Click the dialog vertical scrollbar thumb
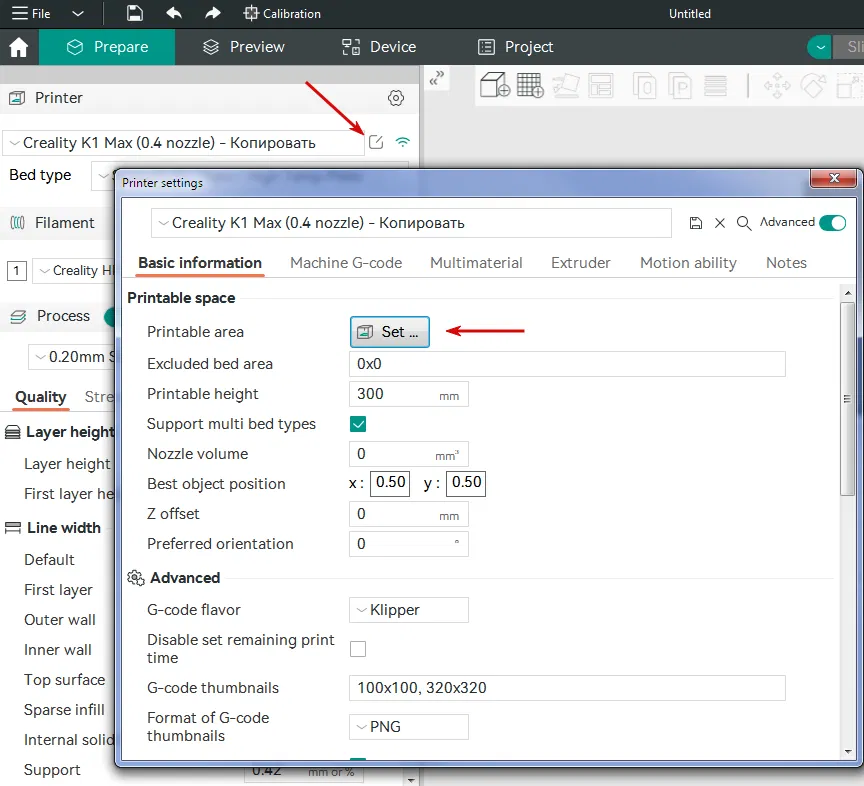Screen dimensions: 864x786 [847, 399]
